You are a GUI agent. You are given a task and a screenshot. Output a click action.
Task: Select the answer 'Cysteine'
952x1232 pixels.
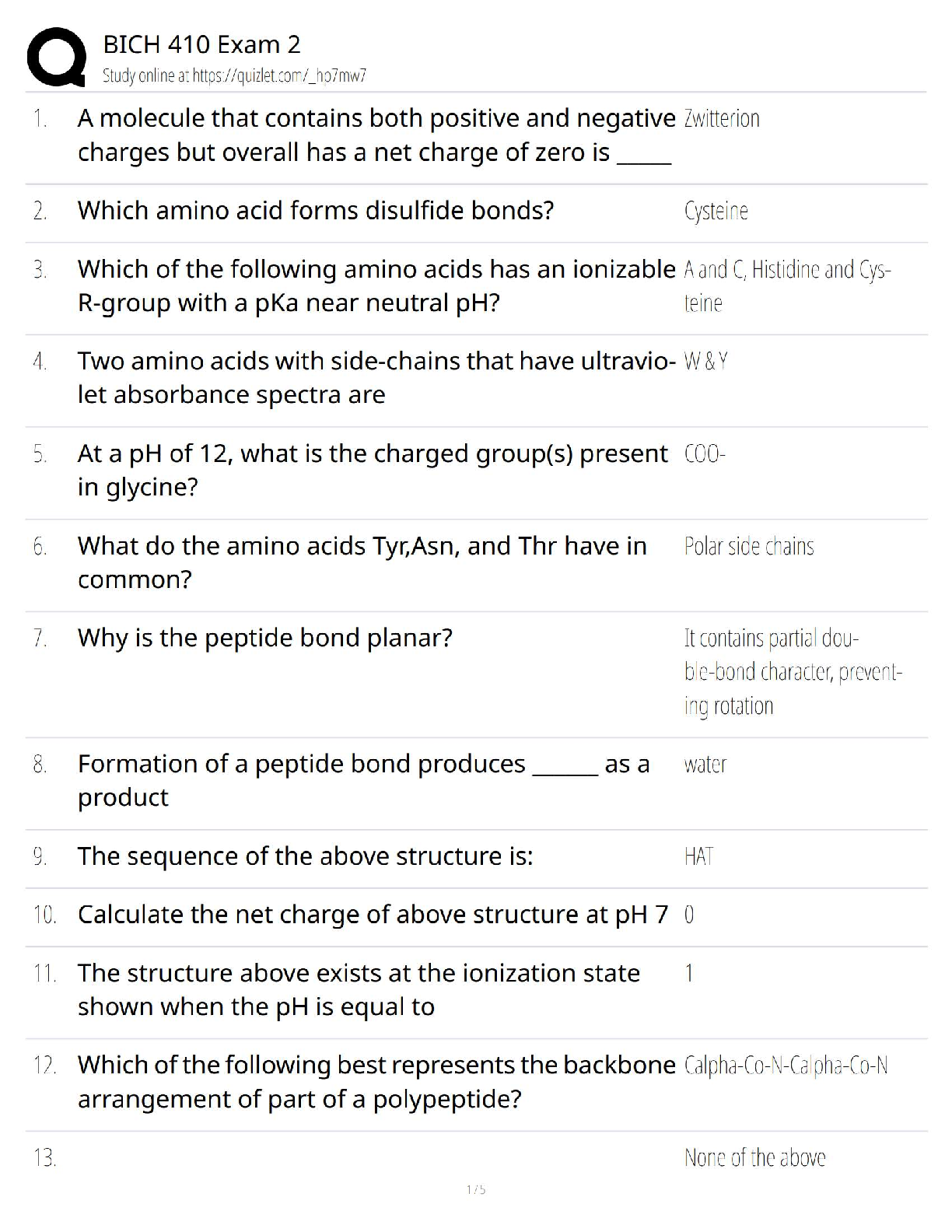click(716, 211)
